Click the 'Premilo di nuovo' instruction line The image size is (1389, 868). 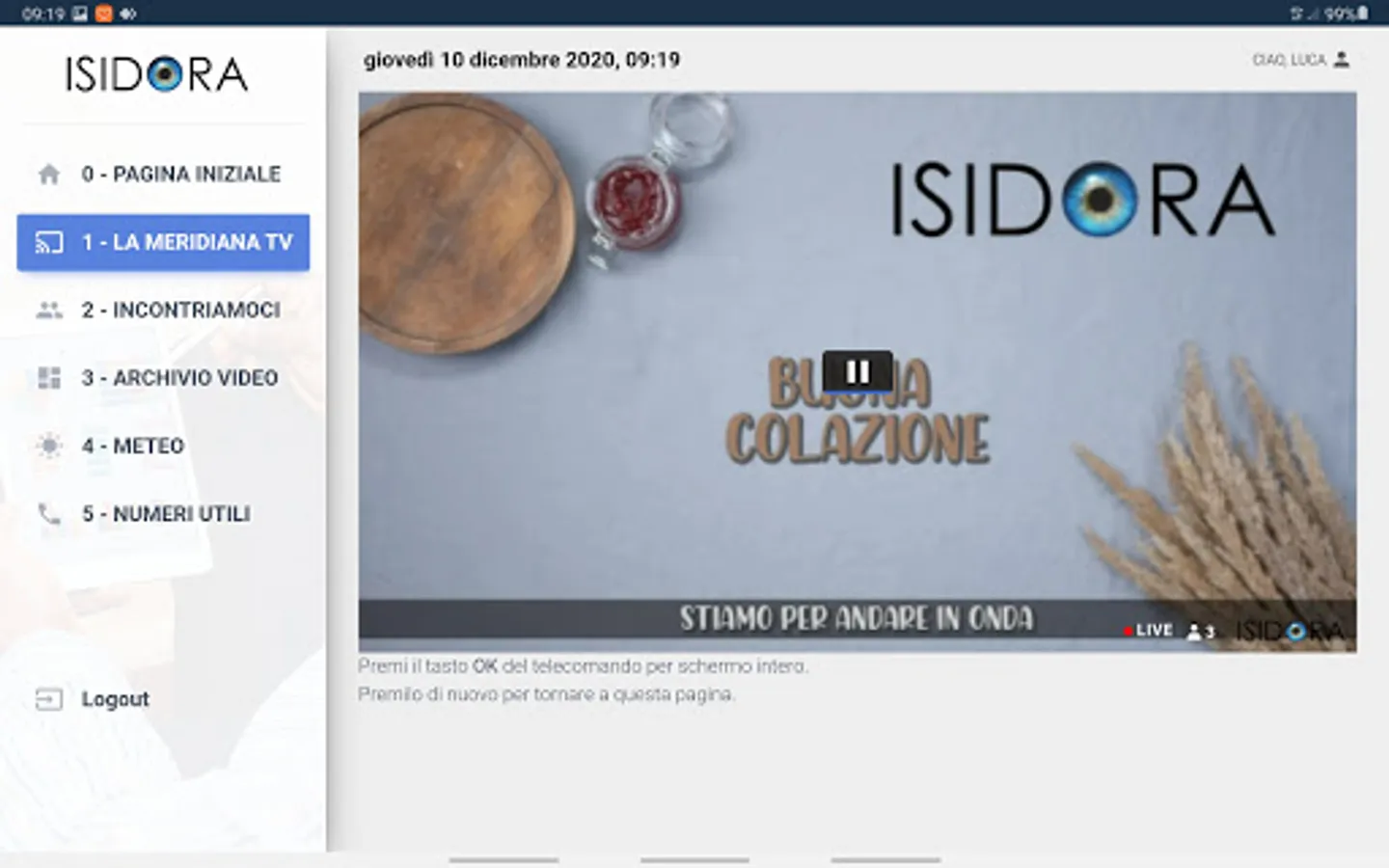tap(546, 694)
